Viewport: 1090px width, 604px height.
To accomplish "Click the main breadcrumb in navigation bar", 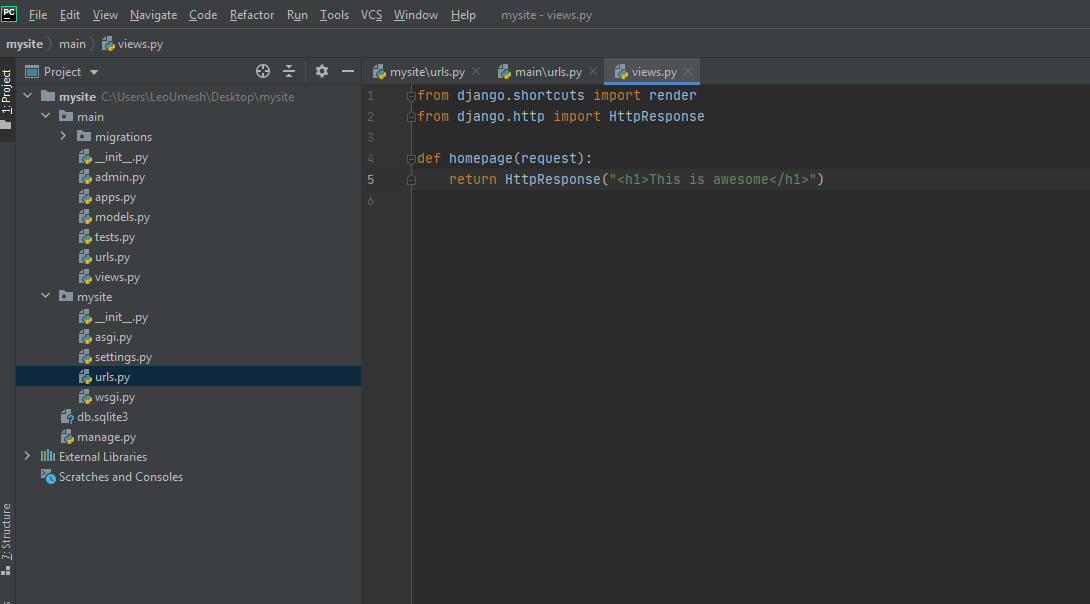I will coord(72,44).
